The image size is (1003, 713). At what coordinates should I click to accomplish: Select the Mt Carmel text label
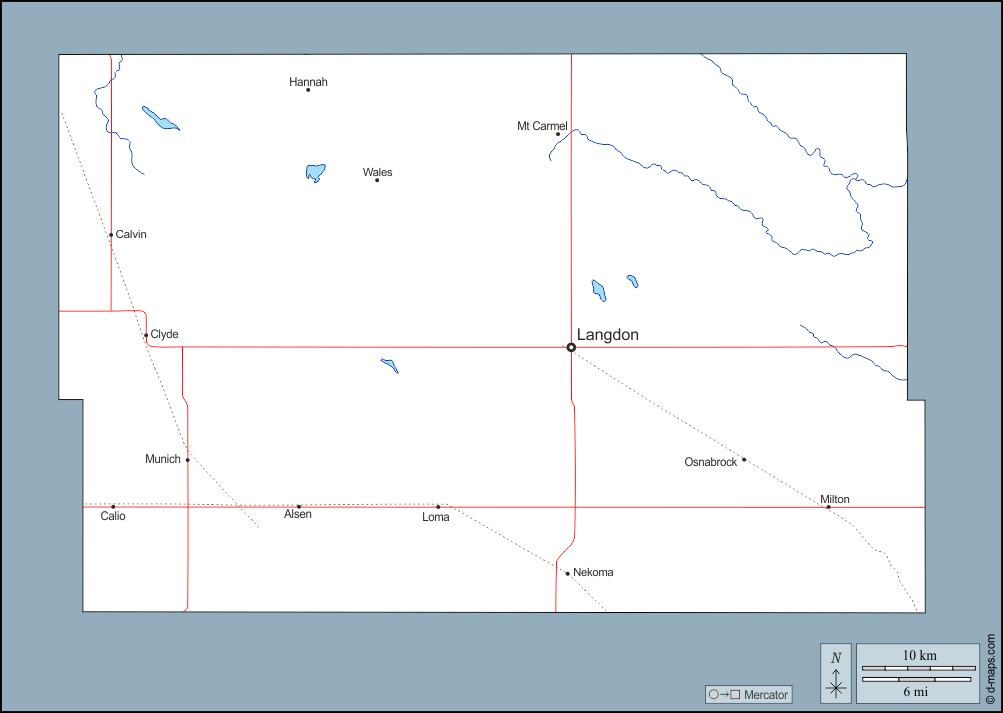(542, 126)
